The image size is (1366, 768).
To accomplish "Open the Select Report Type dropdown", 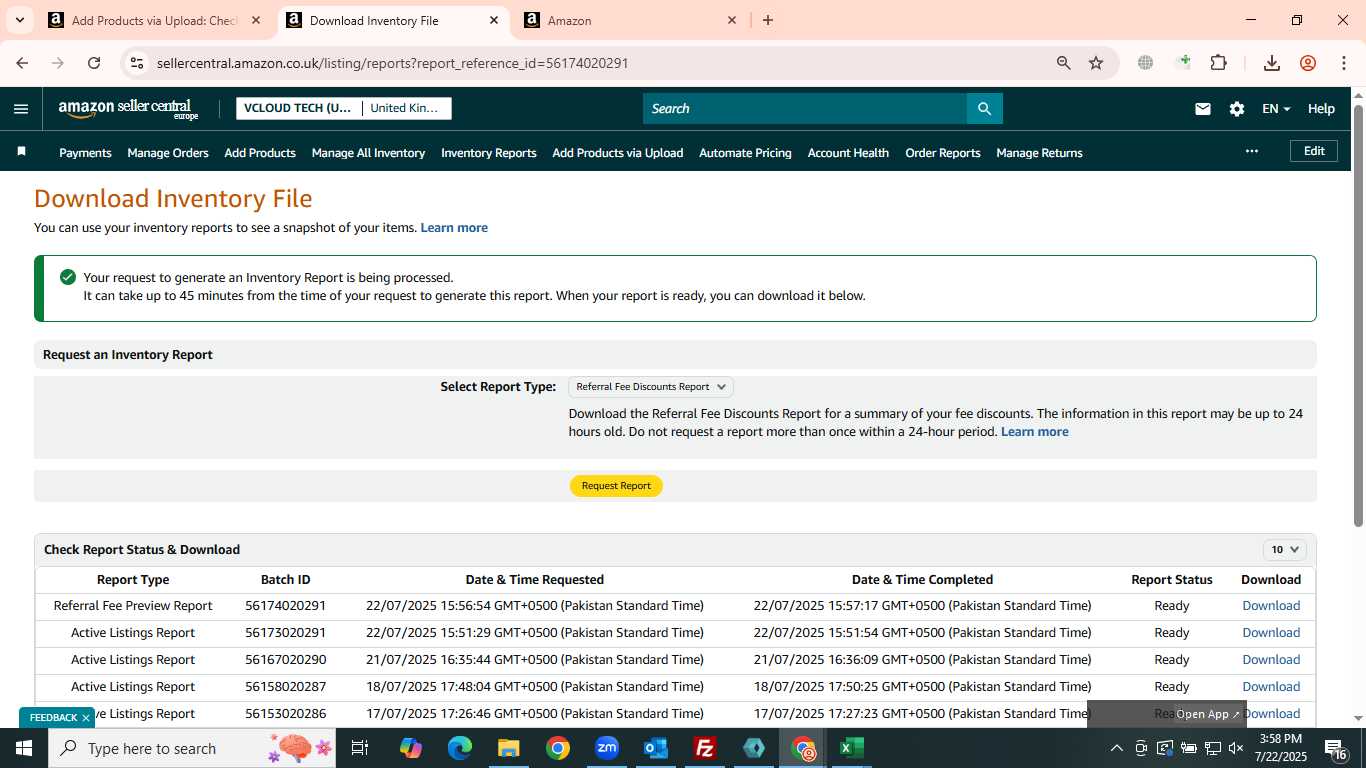I will [651, 387].
